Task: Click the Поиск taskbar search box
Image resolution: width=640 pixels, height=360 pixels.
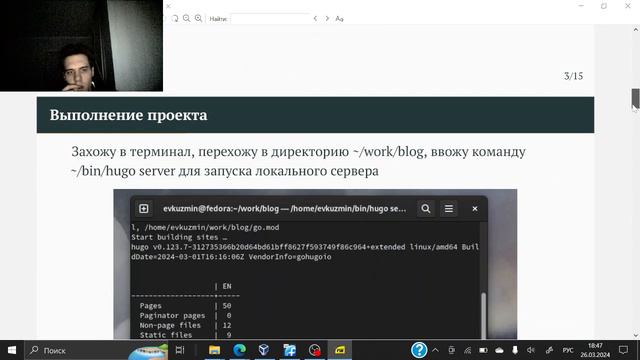Action: tap(96, 350)
